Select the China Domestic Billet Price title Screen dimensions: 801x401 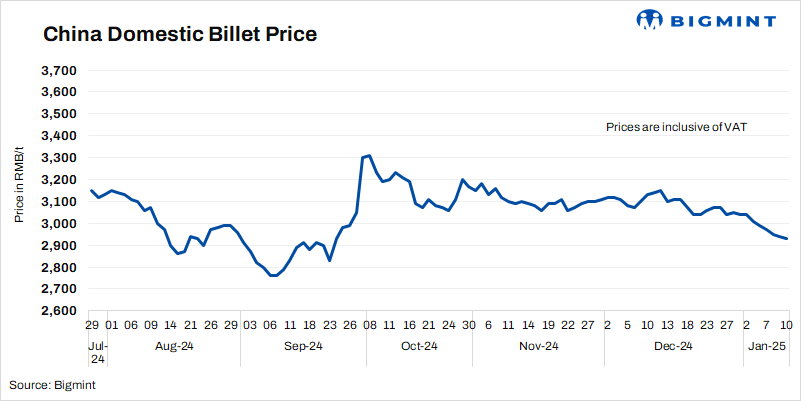180,35
